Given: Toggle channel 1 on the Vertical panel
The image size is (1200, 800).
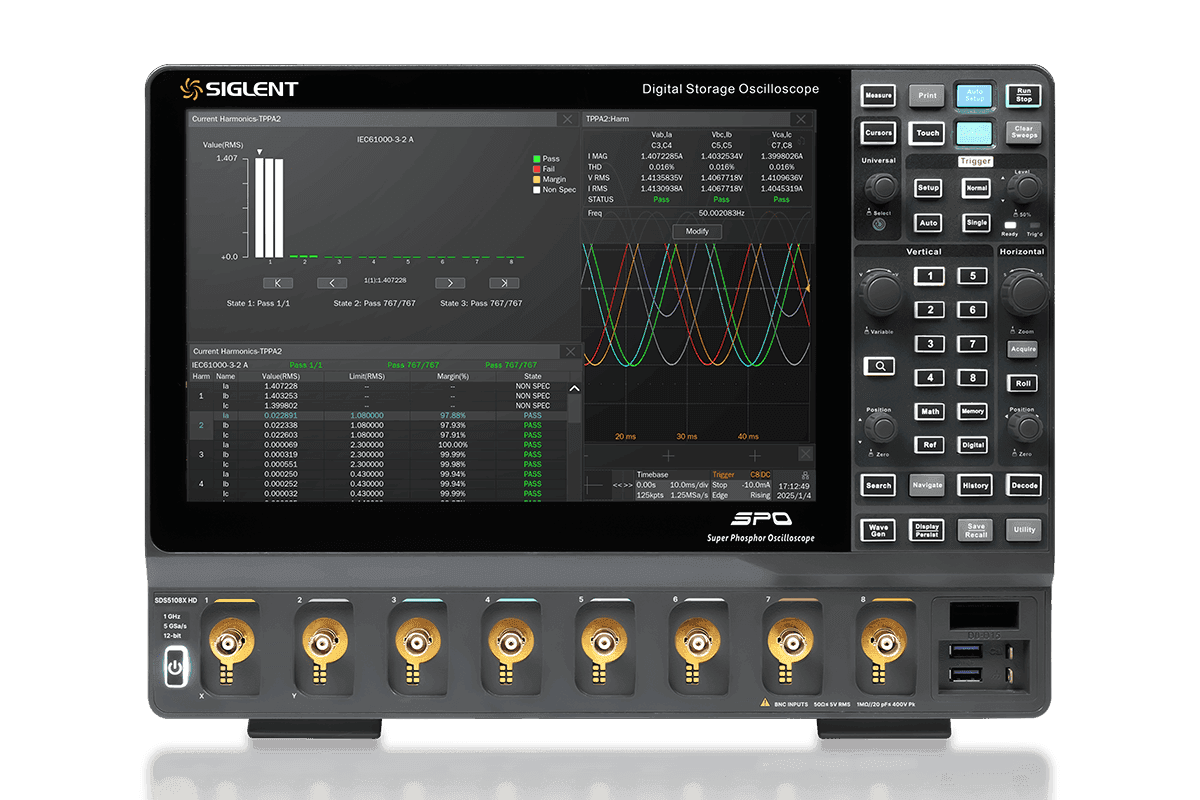Looking at the screenshot, I should point(930,276).
